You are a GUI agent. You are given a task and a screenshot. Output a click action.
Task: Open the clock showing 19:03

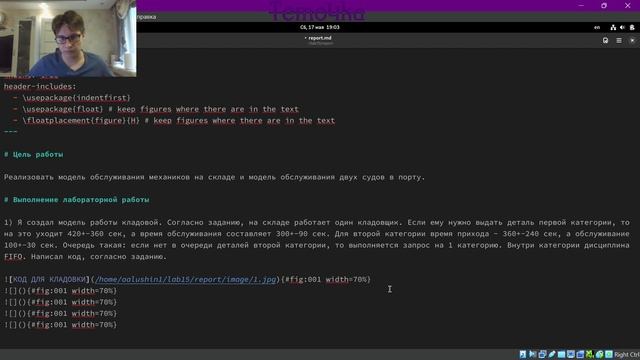[320, 27]
